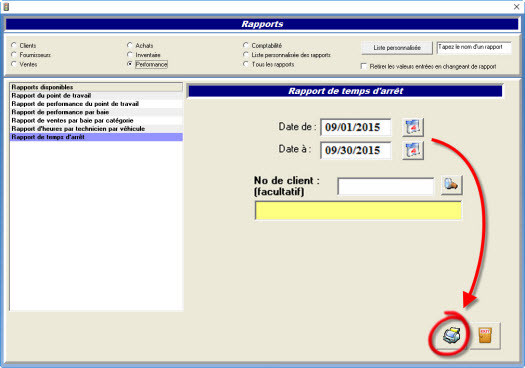Select the Clients radio button
The image size is (525, 368).
point(14,45)
